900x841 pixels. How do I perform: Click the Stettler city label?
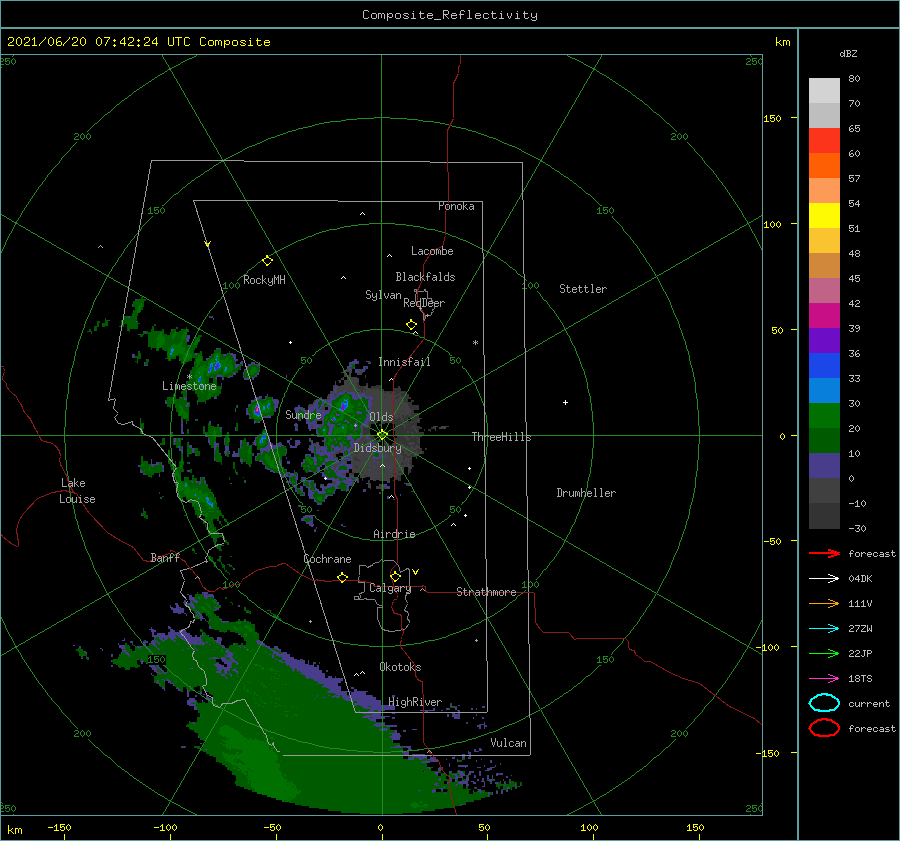click(583, 289)
